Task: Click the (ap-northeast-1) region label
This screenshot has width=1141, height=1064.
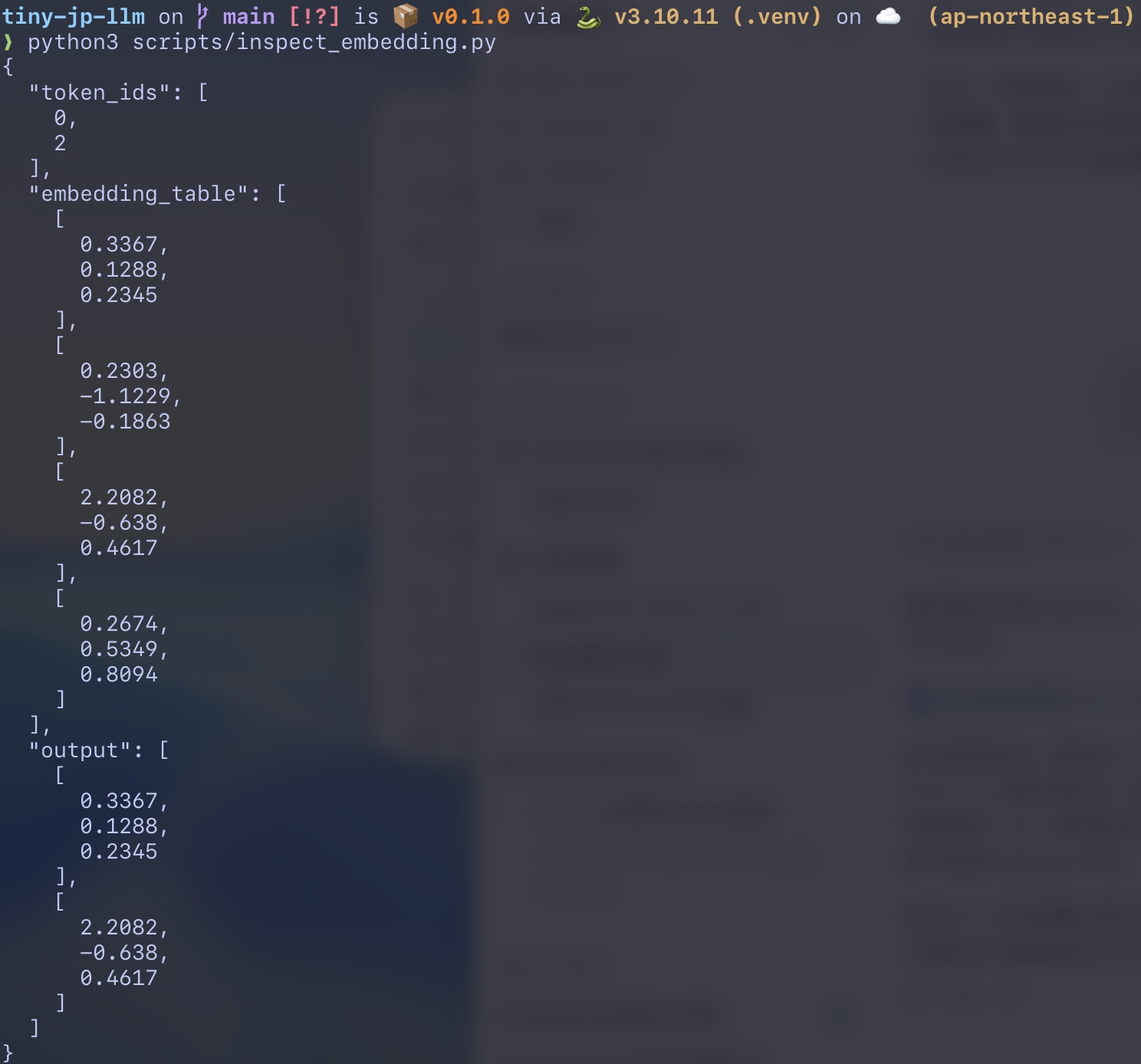Action: [1031, 16]
